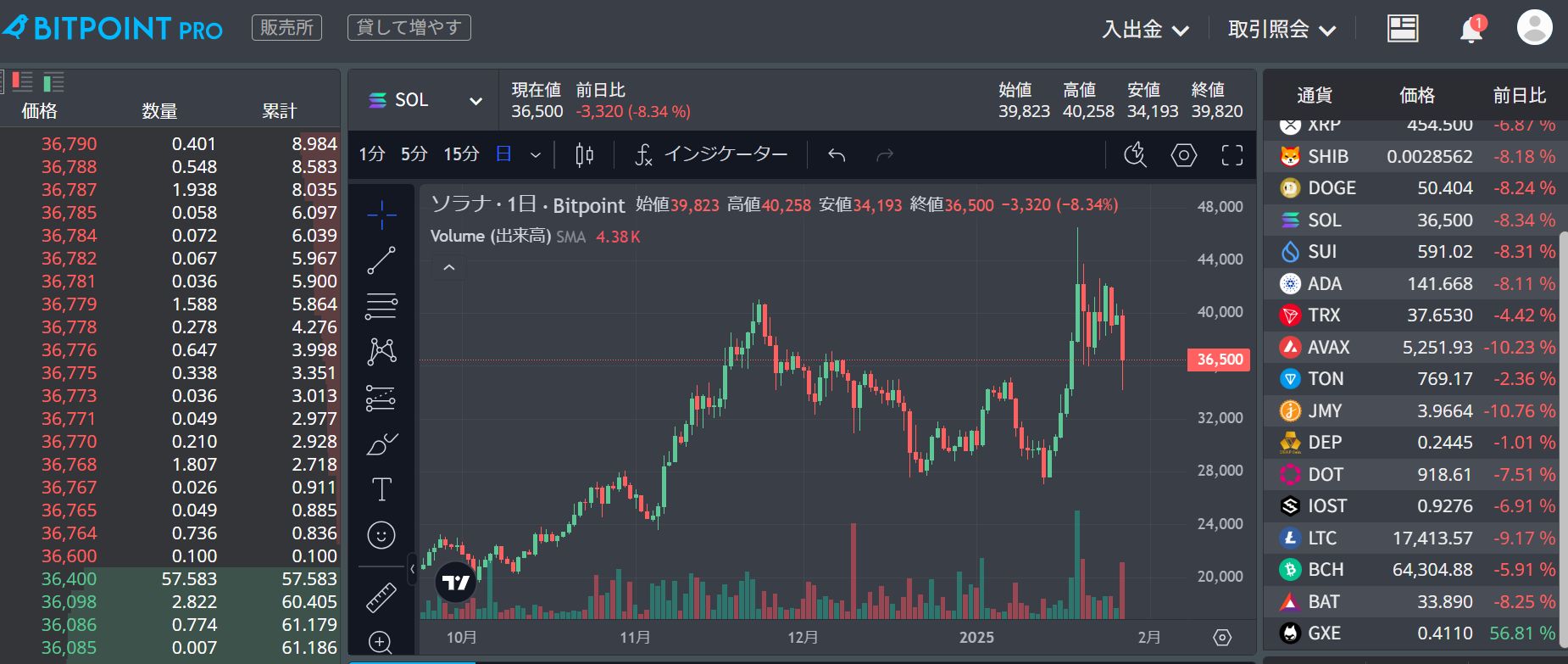The width and height of the screenshot is (1568, 664).
Task: Open the chart settings hexagon icon
Action: point(1184,155)
